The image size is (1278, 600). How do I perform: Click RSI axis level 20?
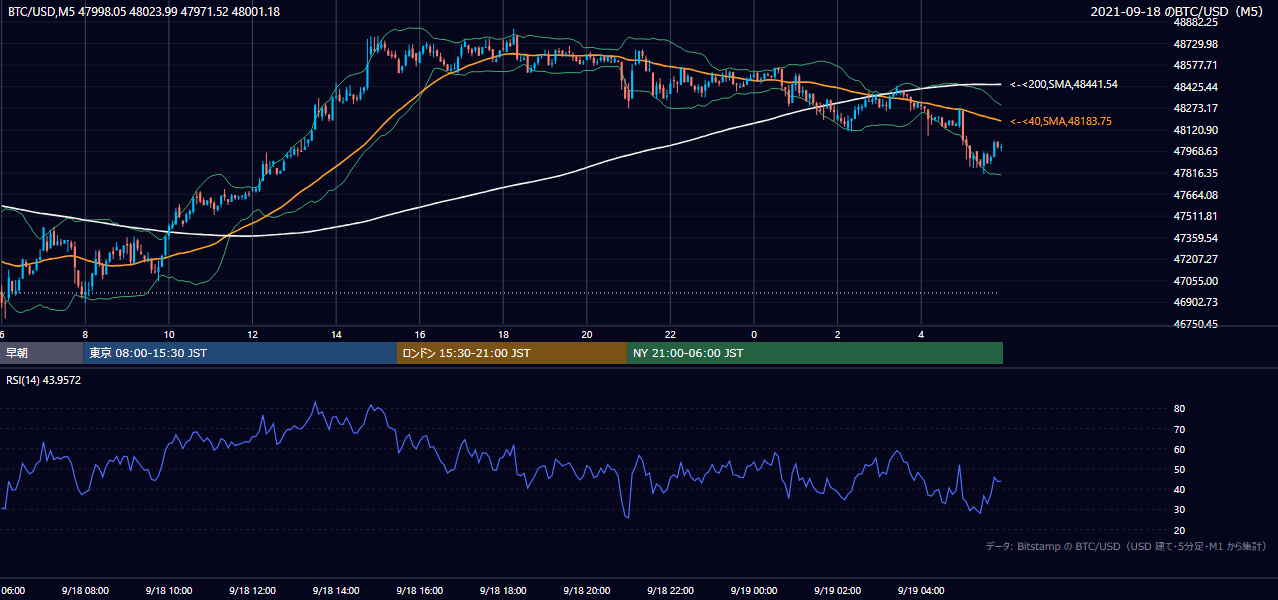(x=1179, y=530)
